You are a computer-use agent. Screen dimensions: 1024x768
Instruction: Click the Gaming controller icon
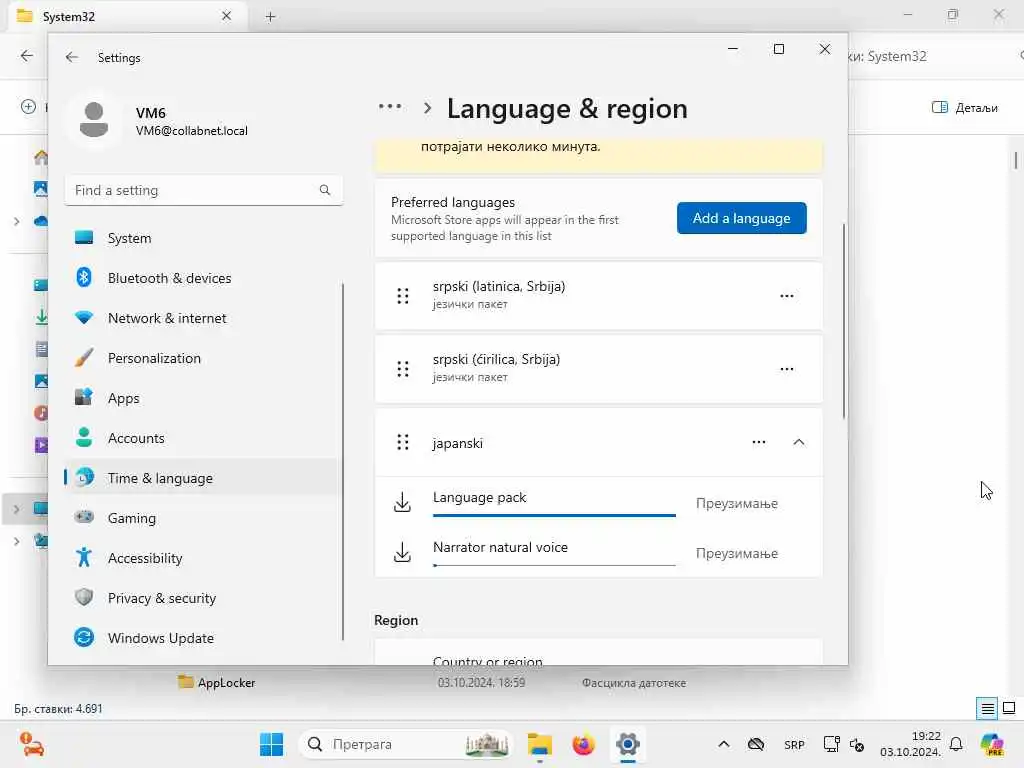point(84,517)
